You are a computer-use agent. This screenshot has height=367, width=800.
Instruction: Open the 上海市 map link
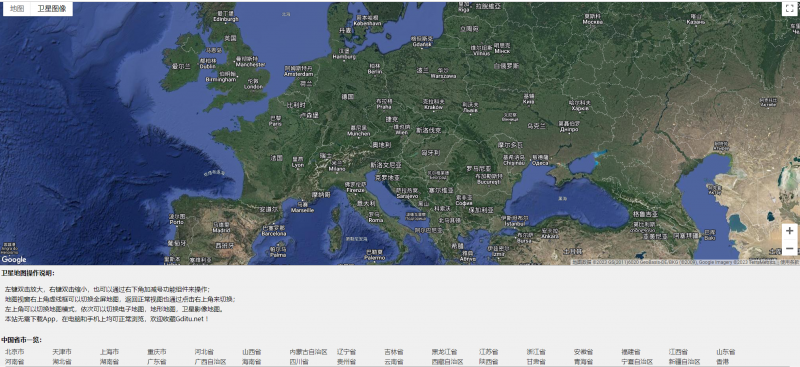tap(109, 352)
